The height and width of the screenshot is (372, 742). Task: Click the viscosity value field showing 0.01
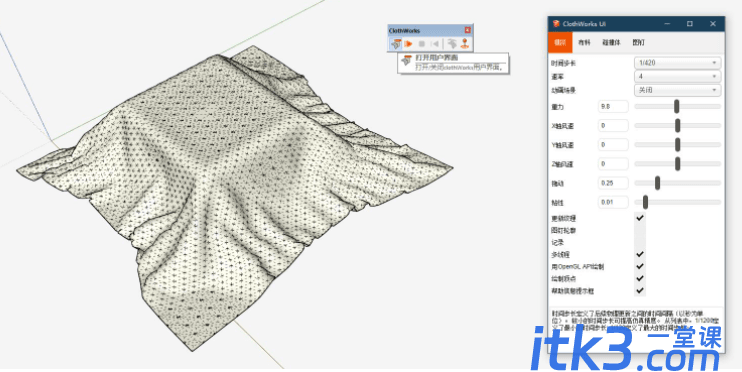pos(613,202)
